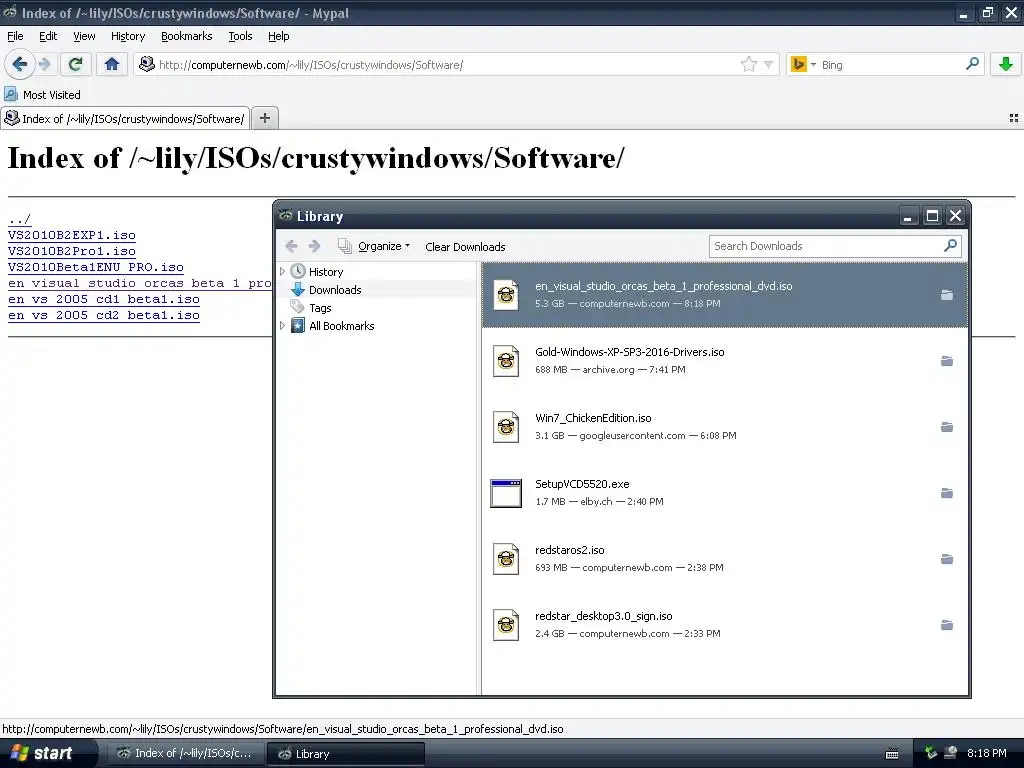Go forward in Library window
Image resolution: width=1024 pixels, height=768 pixels.
(x=314, y=246)
